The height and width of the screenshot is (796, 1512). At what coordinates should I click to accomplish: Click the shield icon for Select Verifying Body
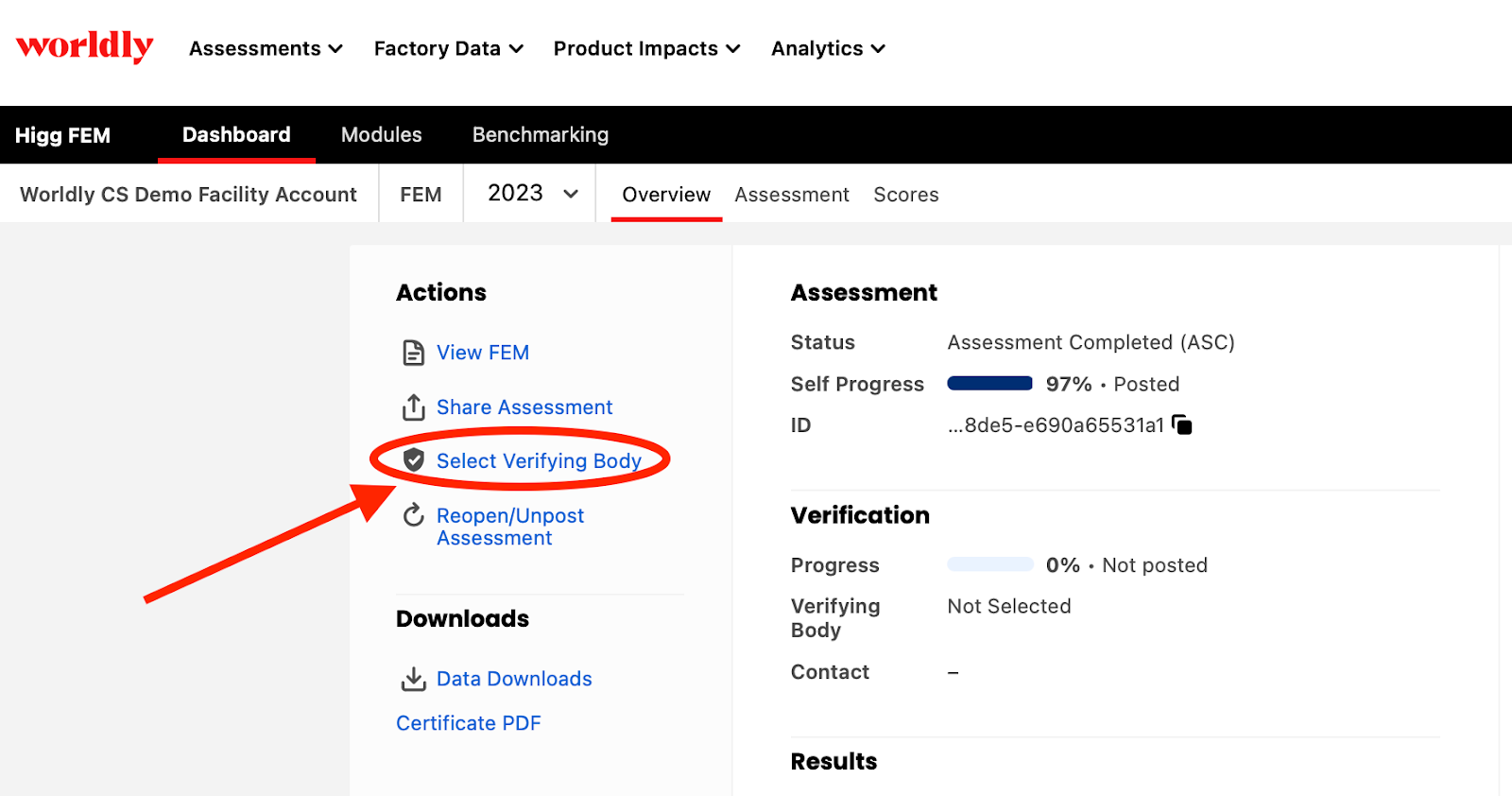pyautogui.click(x=414, y=460)
